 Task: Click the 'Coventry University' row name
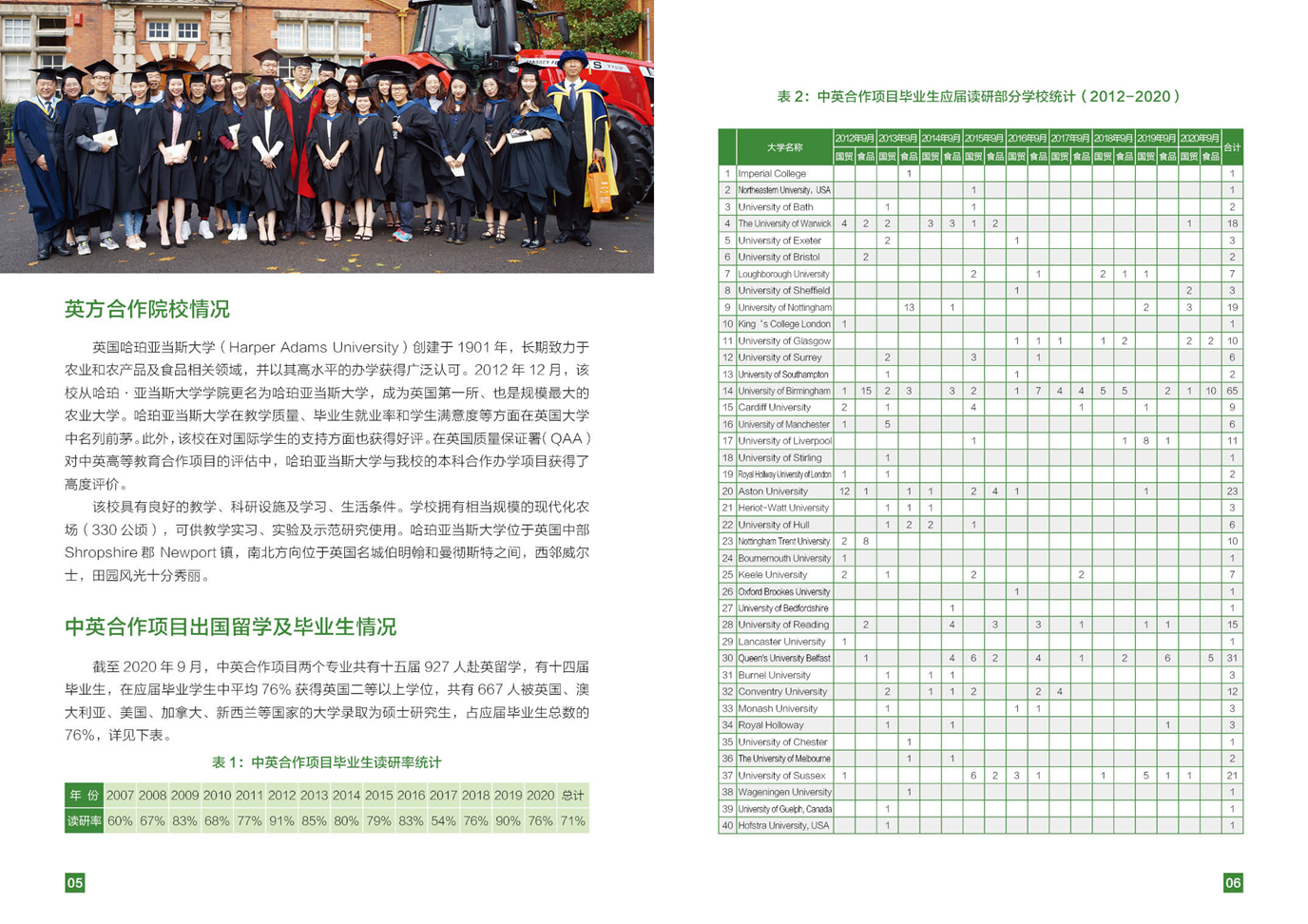(782, 692)
